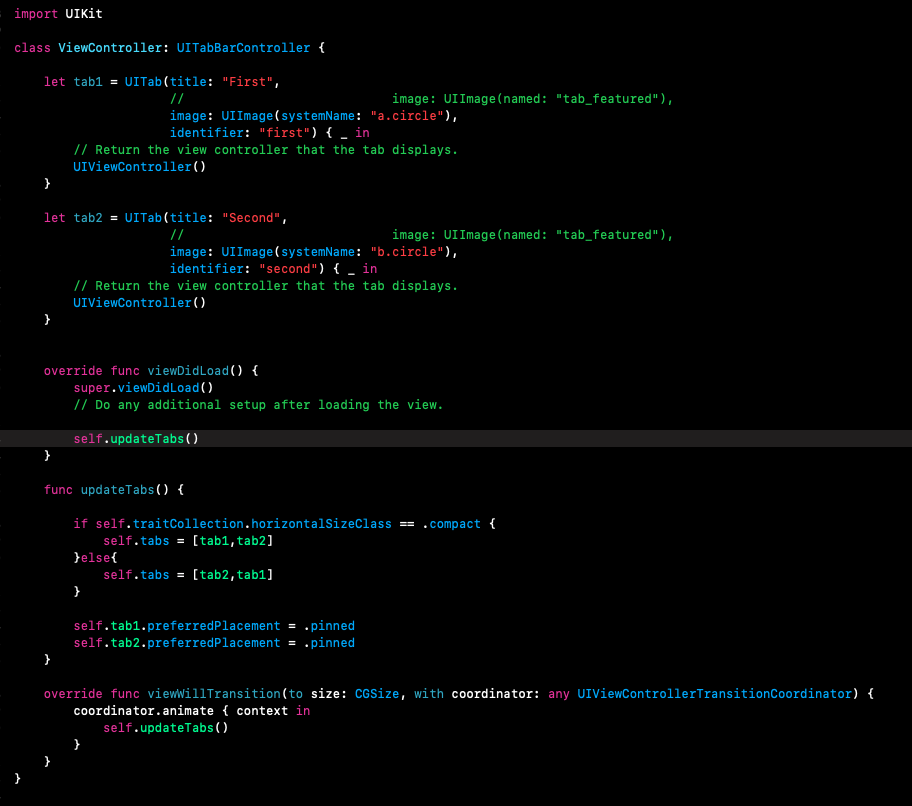
Task: Click the '}else{' line
Action: pyautogui.click(x=95, y=558)
